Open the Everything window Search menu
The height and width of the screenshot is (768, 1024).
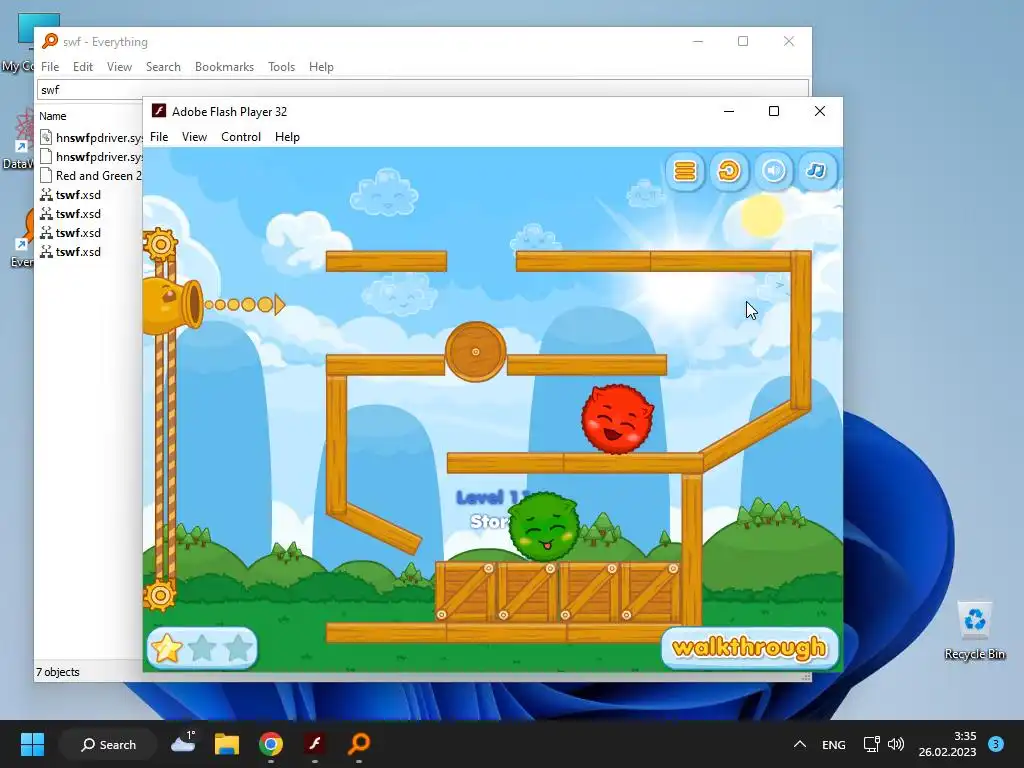[163, 67]
